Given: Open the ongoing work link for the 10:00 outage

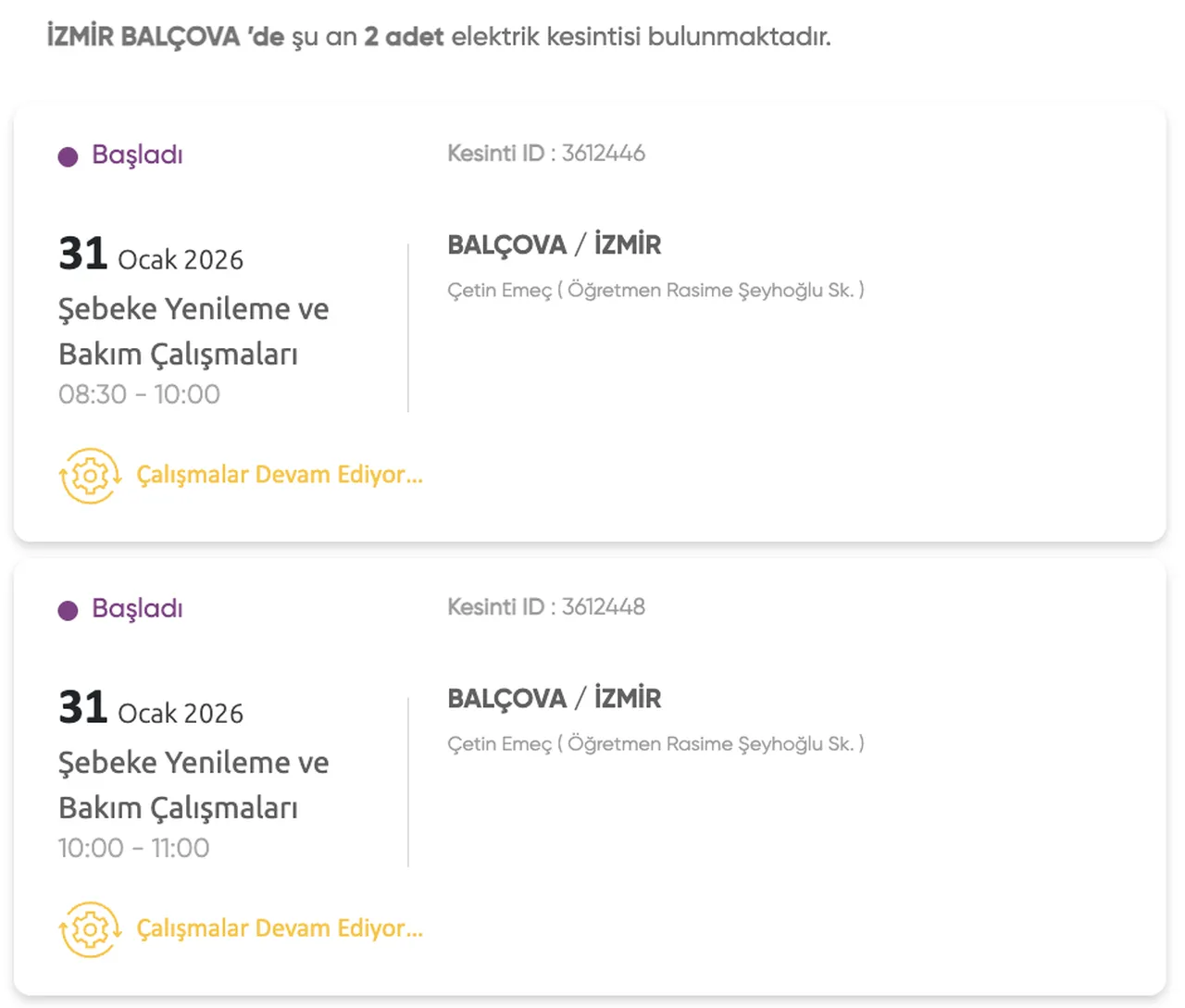Looking at the screenshot, I should point(280,928).
